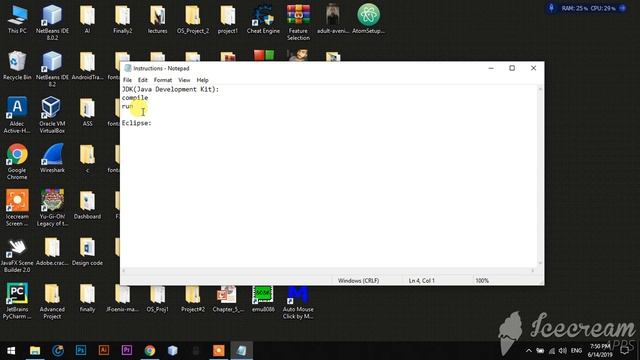
Task: Select the Design code folder
Action: (87, 251)
